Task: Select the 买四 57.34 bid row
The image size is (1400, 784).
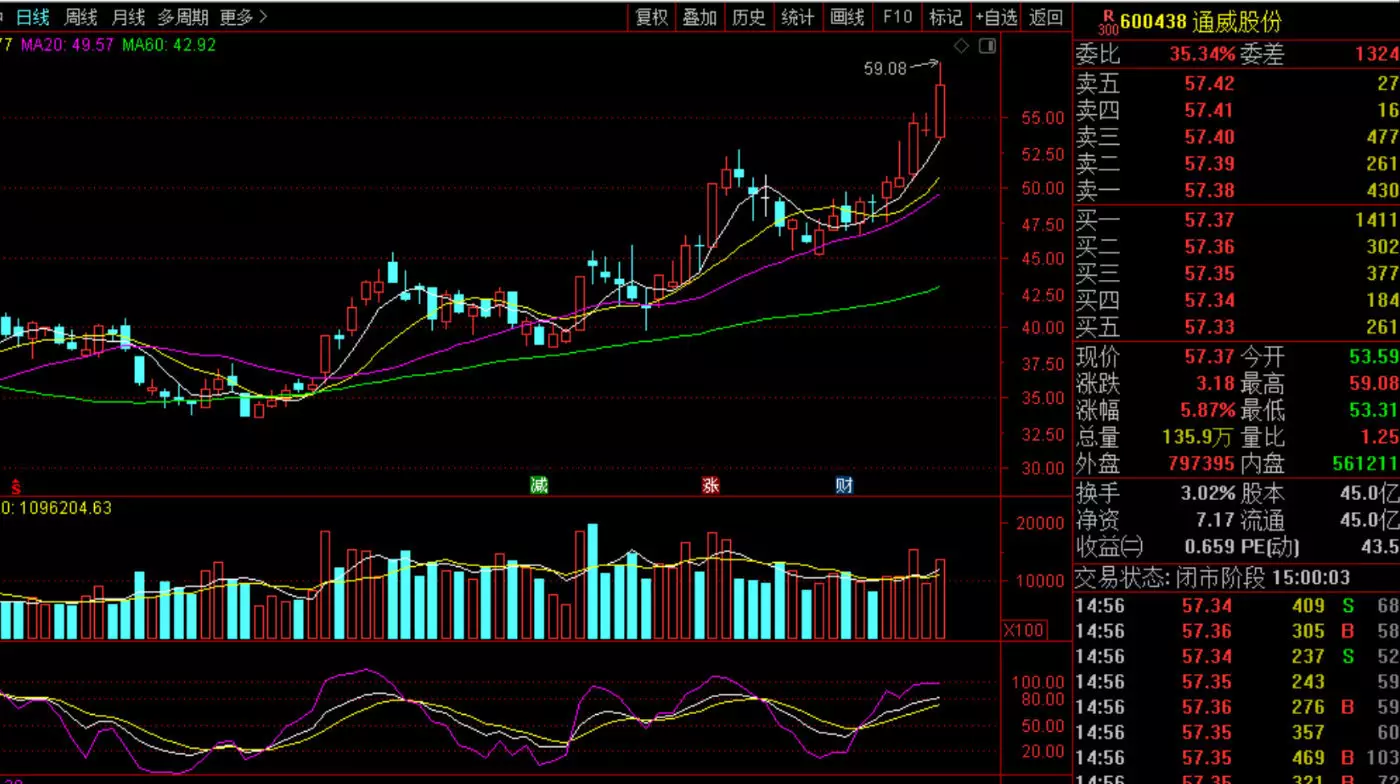Action: pyautogui.click(x=1236, y=300)
